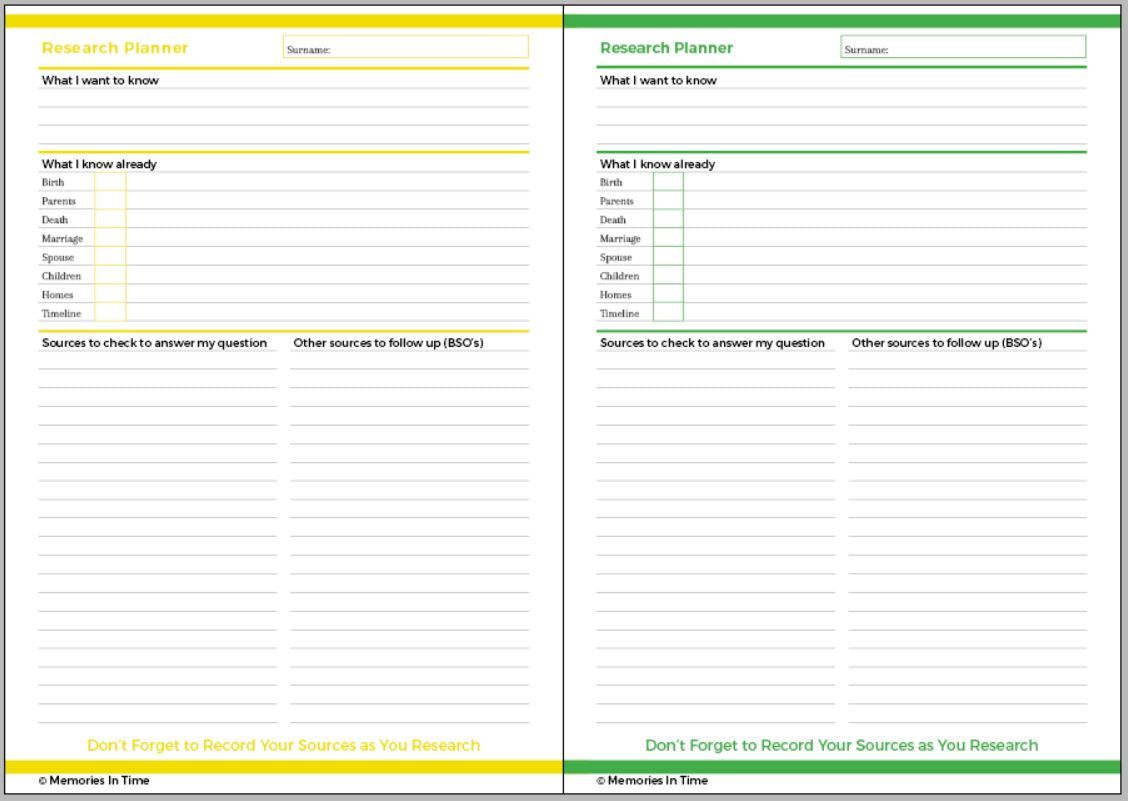
Task: Tick the Parents box on the green page
Action: click(x=668, y=201)
